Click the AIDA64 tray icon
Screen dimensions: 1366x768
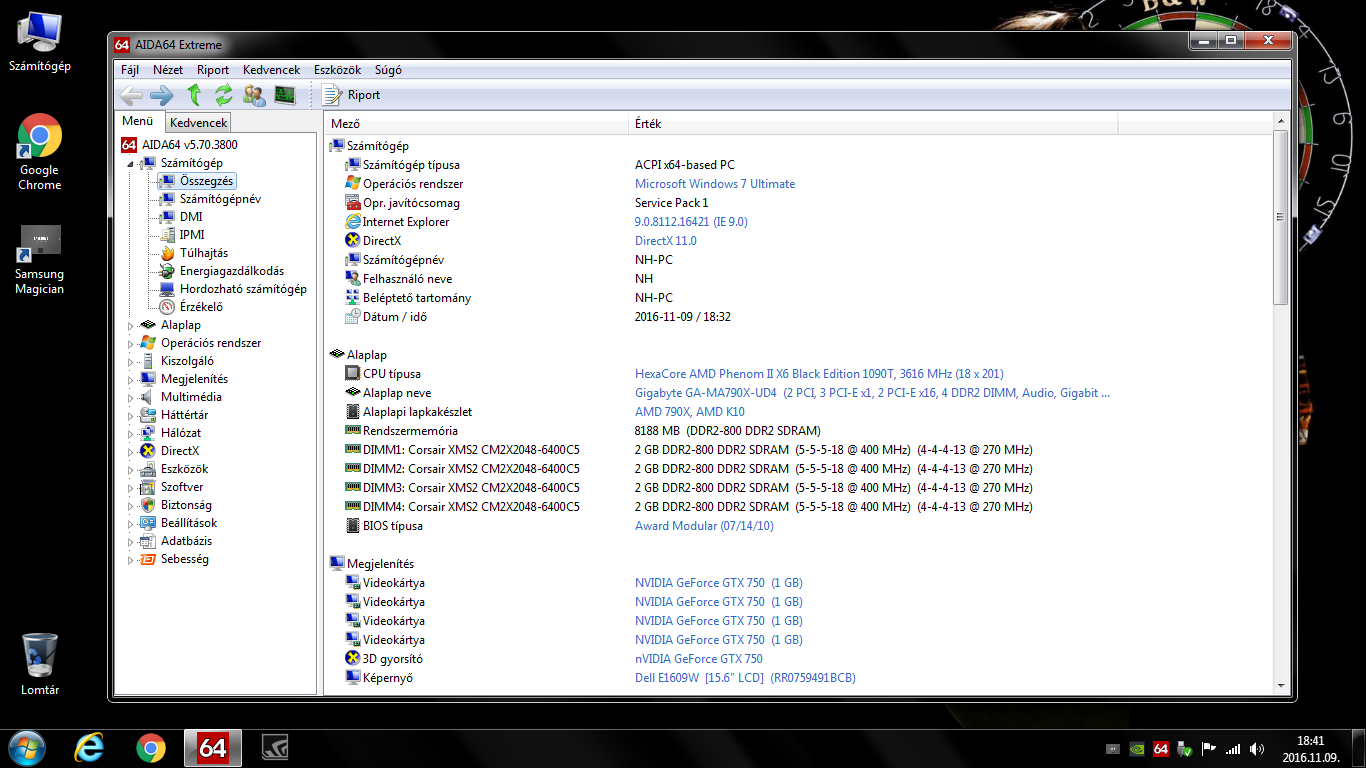[x=1161, y=748]
